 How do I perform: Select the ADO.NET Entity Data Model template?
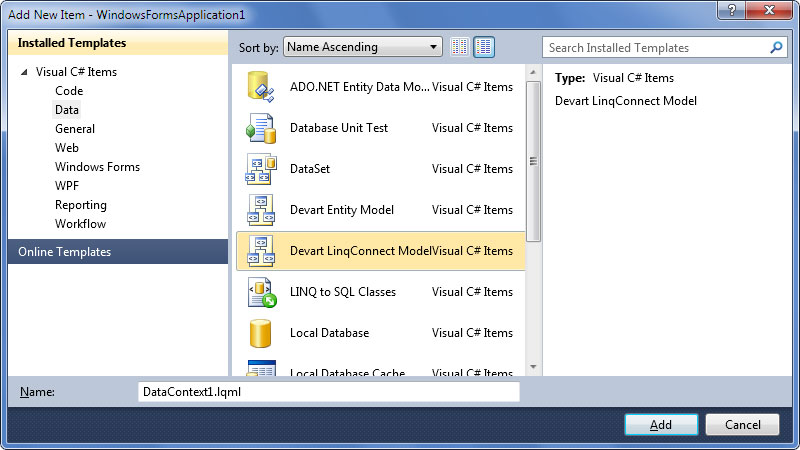coord(360,87)
